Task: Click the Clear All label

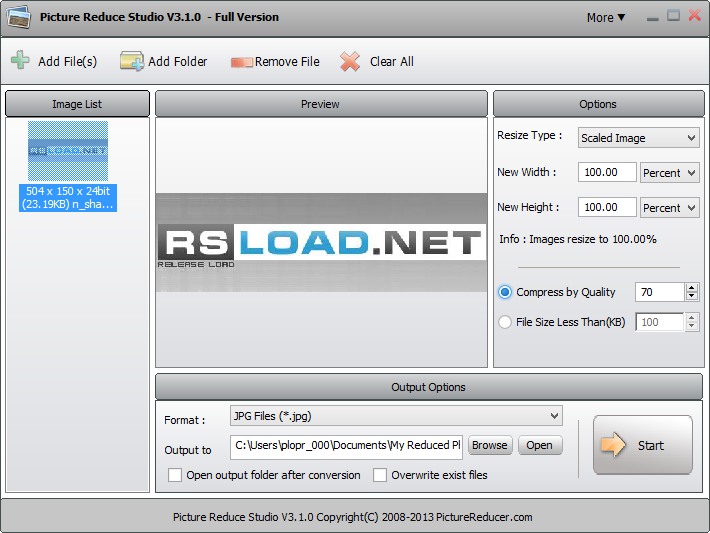Action: click(x=392, y=62)
